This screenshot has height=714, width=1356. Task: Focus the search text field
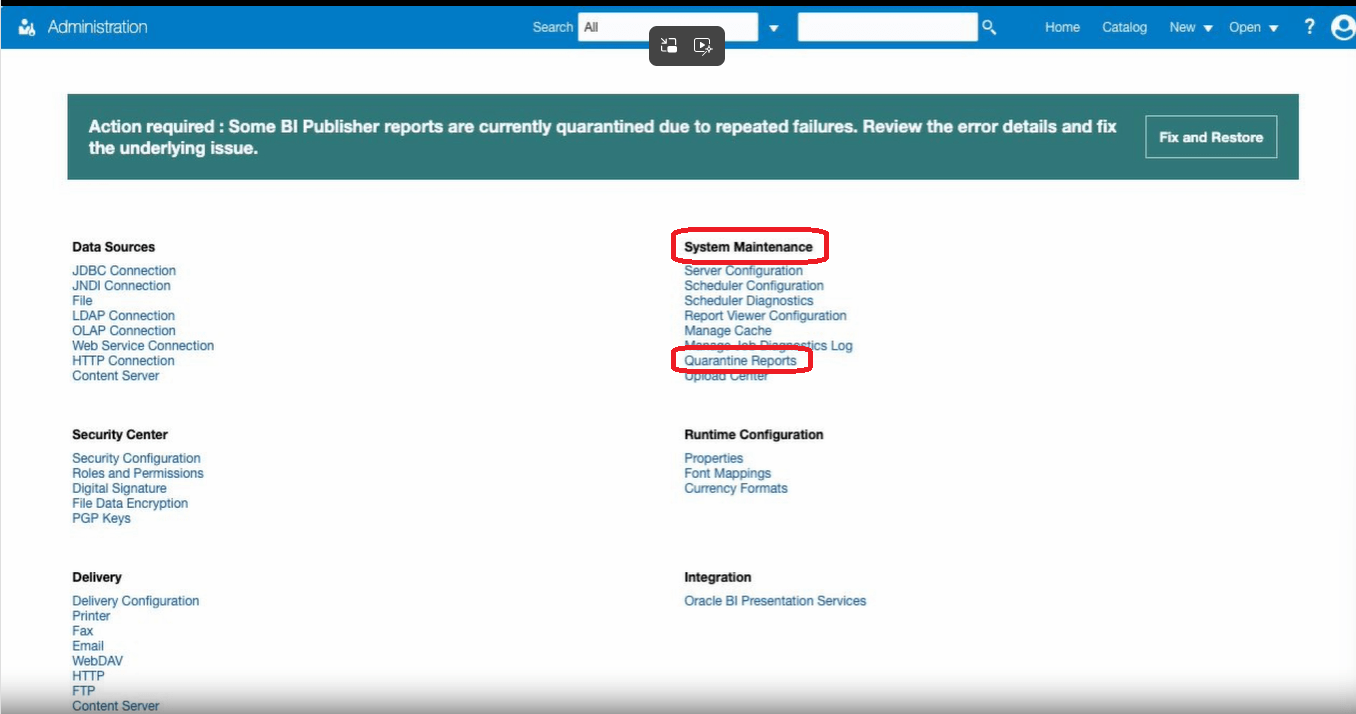887,27
